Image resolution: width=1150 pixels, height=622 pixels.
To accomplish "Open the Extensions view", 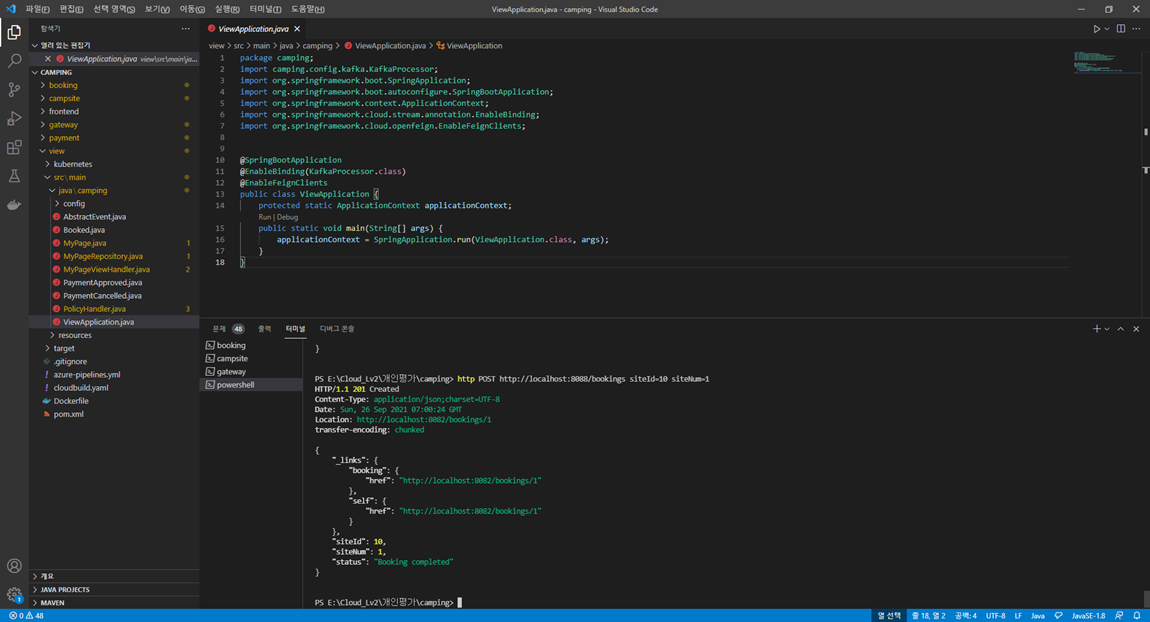I will [x=14, y=147].
